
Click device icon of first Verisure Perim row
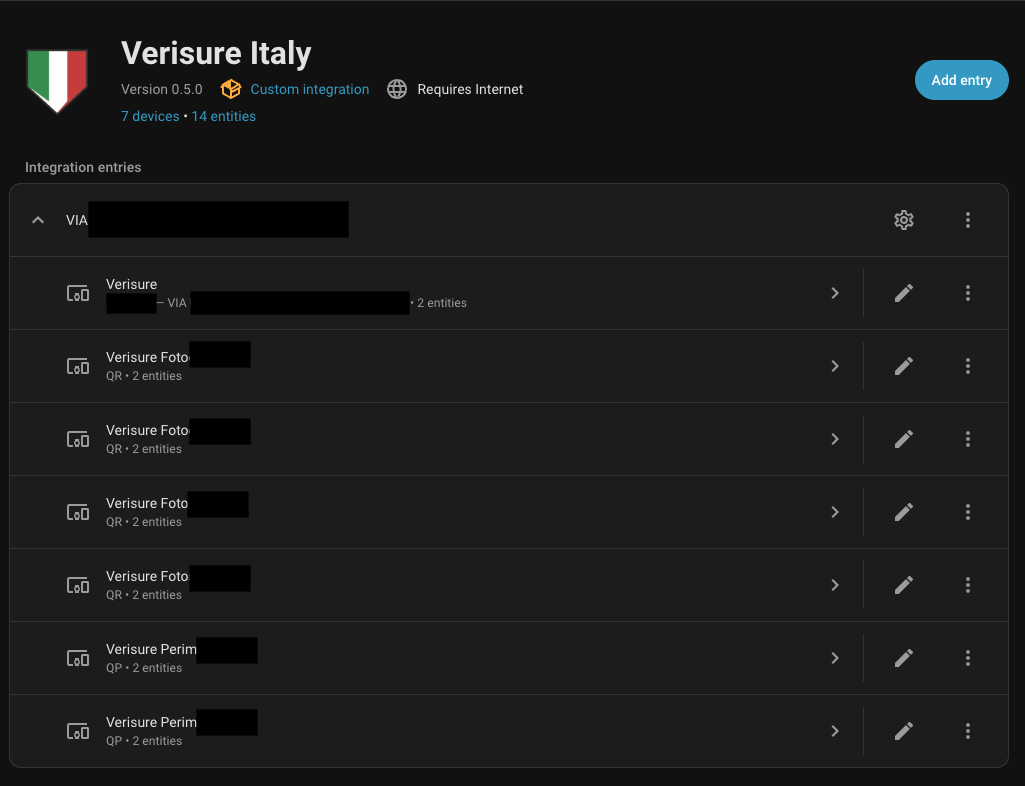click(78, 658)
